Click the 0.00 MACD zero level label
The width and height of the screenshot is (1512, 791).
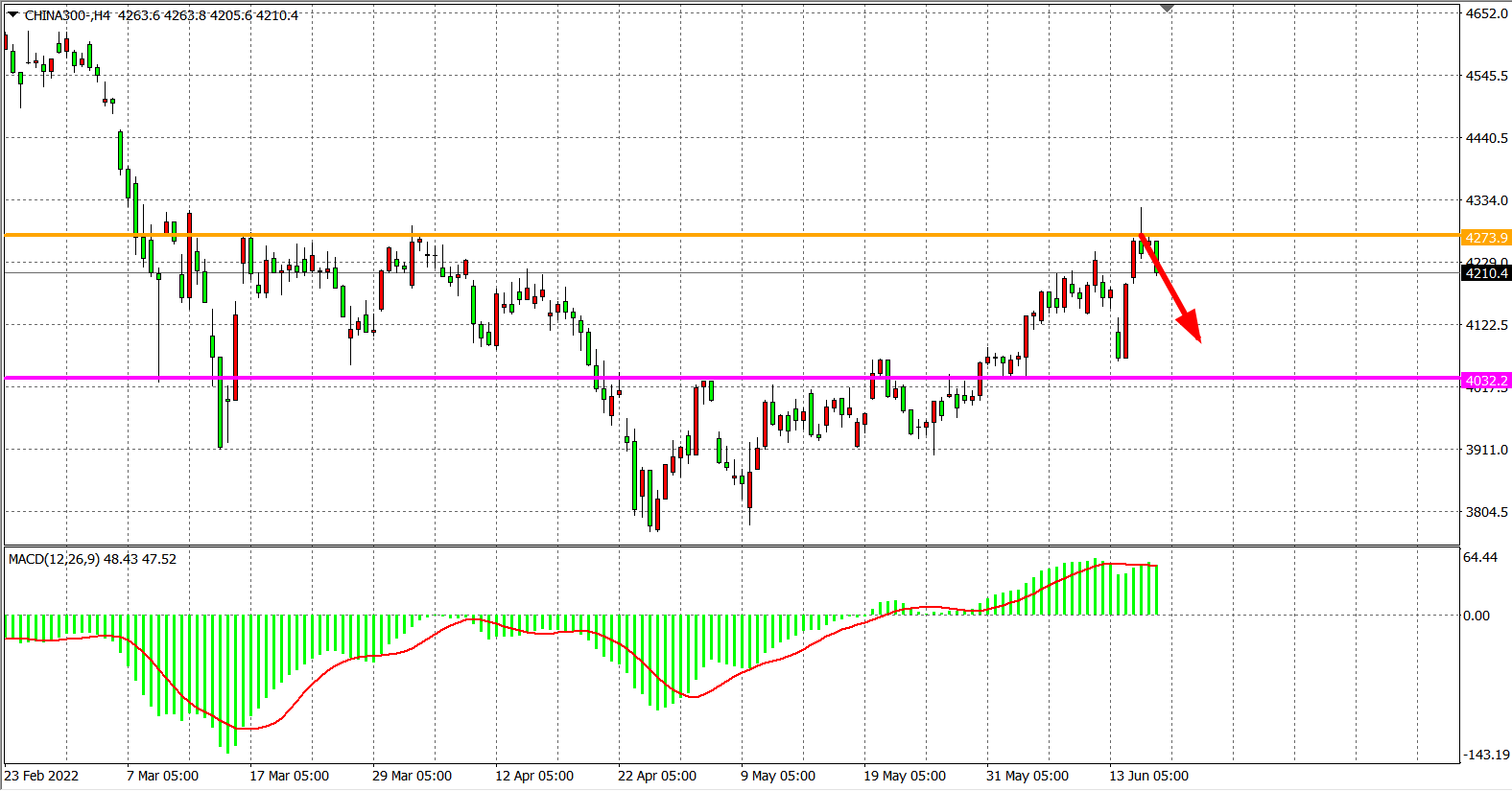point(1477,616)
